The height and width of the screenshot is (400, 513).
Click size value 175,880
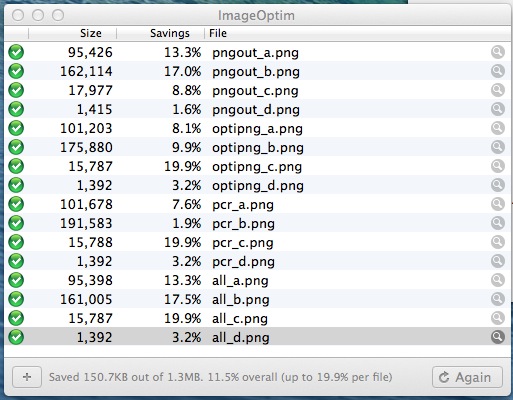click(x=86, y=147)
